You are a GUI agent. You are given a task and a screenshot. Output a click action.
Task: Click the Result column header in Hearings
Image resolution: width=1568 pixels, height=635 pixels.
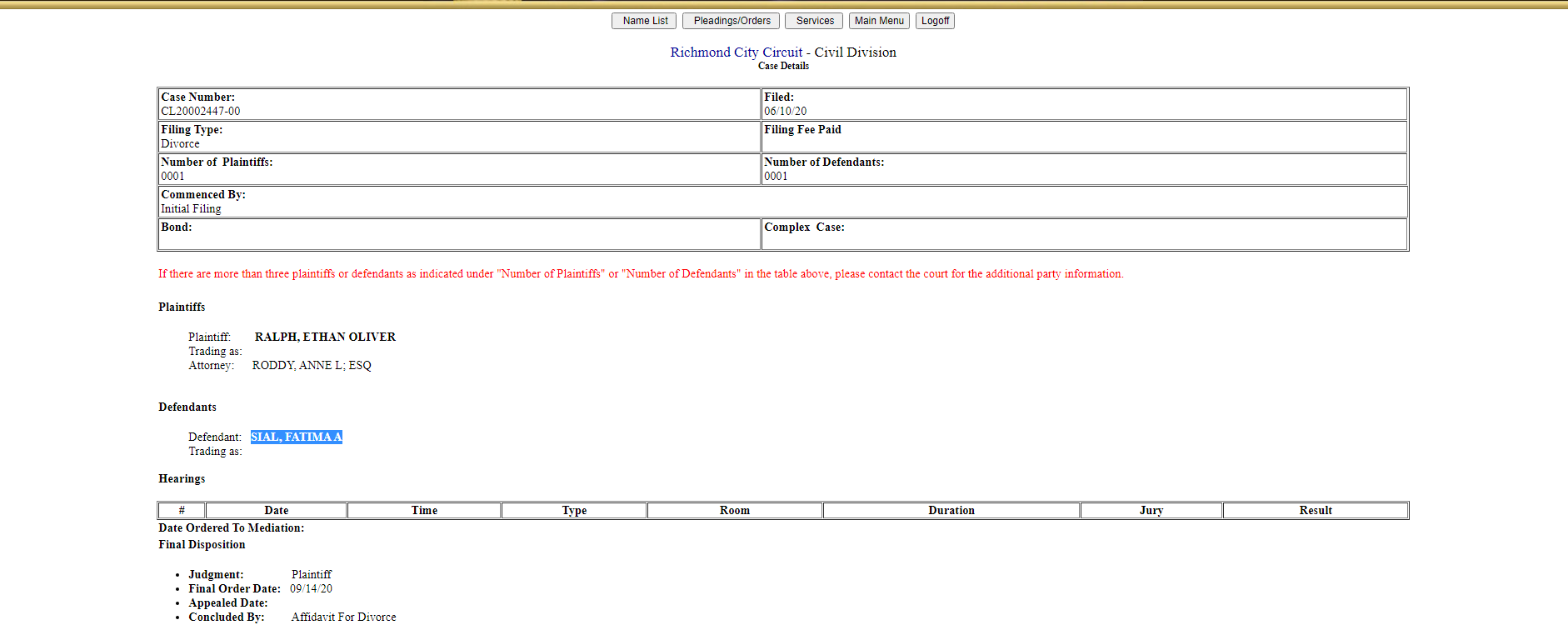1316,510
